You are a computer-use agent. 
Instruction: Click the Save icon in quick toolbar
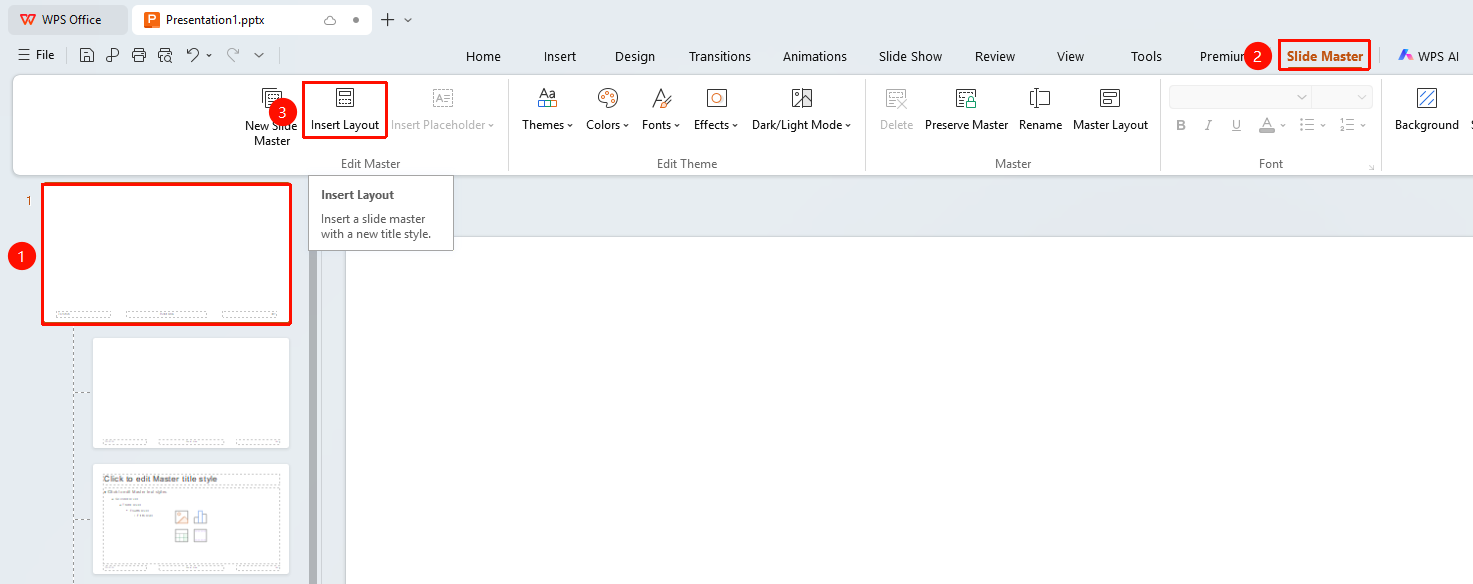pos(87,55)
